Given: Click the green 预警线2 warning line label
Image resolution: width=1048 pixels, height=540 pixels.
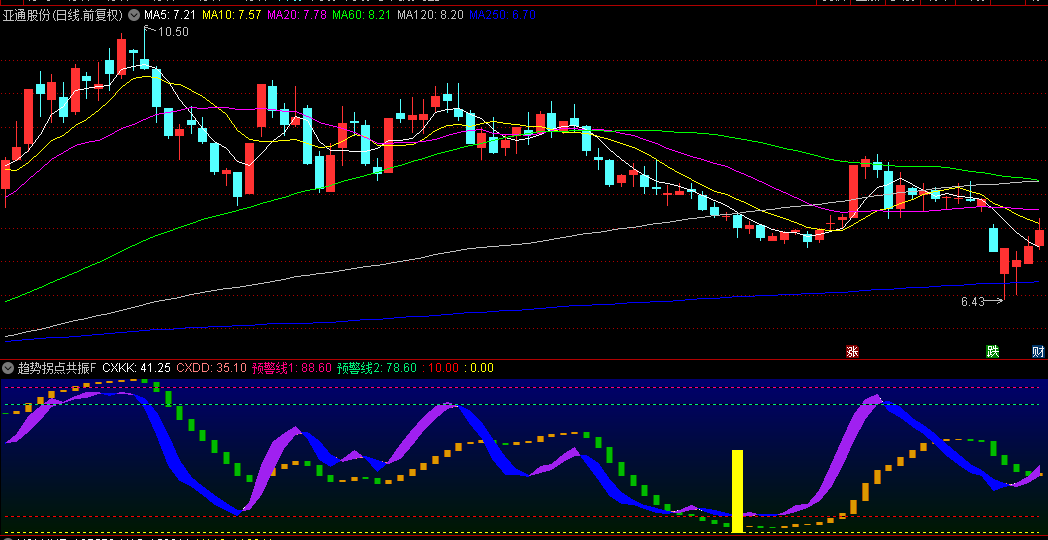Looking at the screenshot, I should click(377, 368).
